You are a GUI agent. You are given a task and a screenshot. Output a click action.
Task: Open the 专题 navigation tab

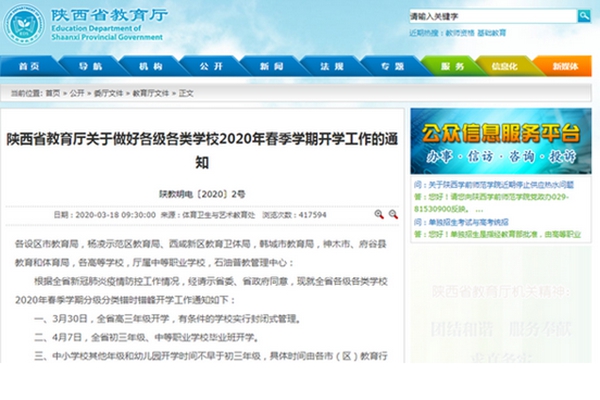(x=392, y=66)
